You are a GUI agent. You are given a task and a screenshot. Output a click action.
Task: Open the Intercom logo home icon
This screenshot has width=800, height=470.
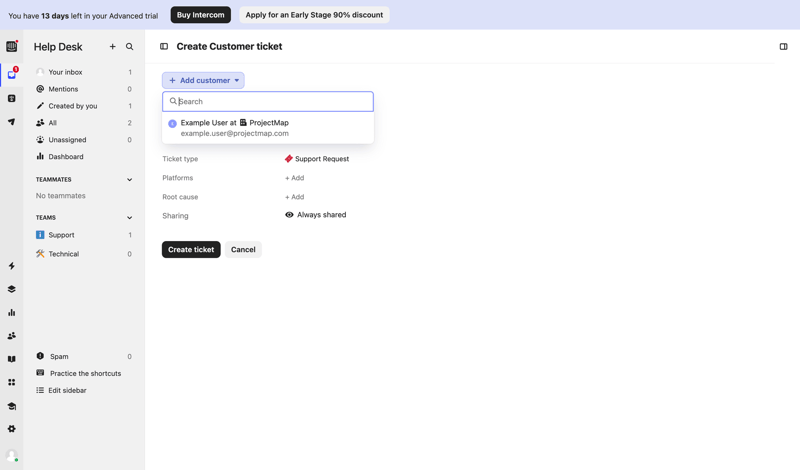11,46
